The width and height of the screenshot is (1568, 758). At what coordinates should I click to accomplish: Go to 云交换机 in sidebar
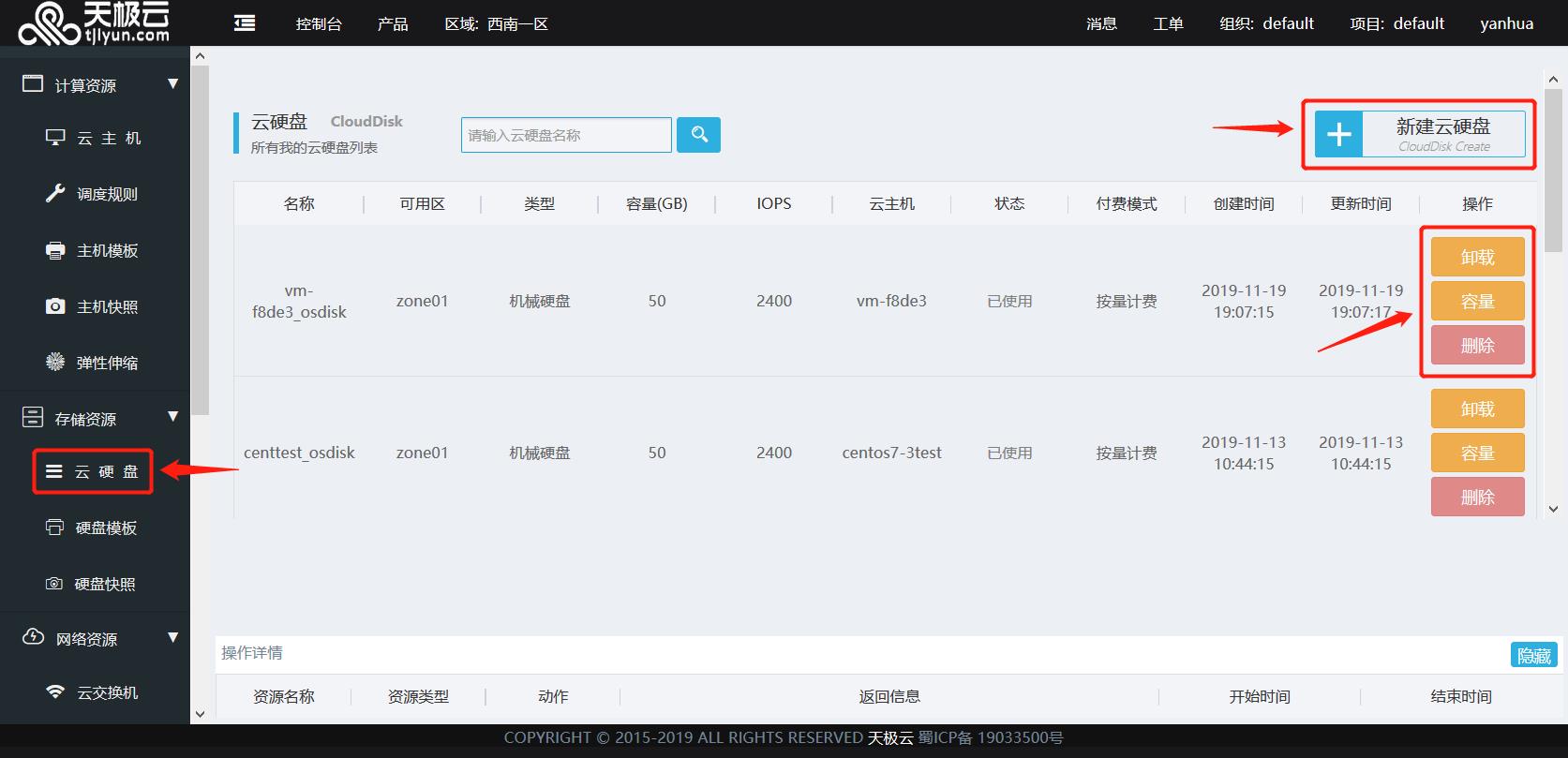point(107,692)
